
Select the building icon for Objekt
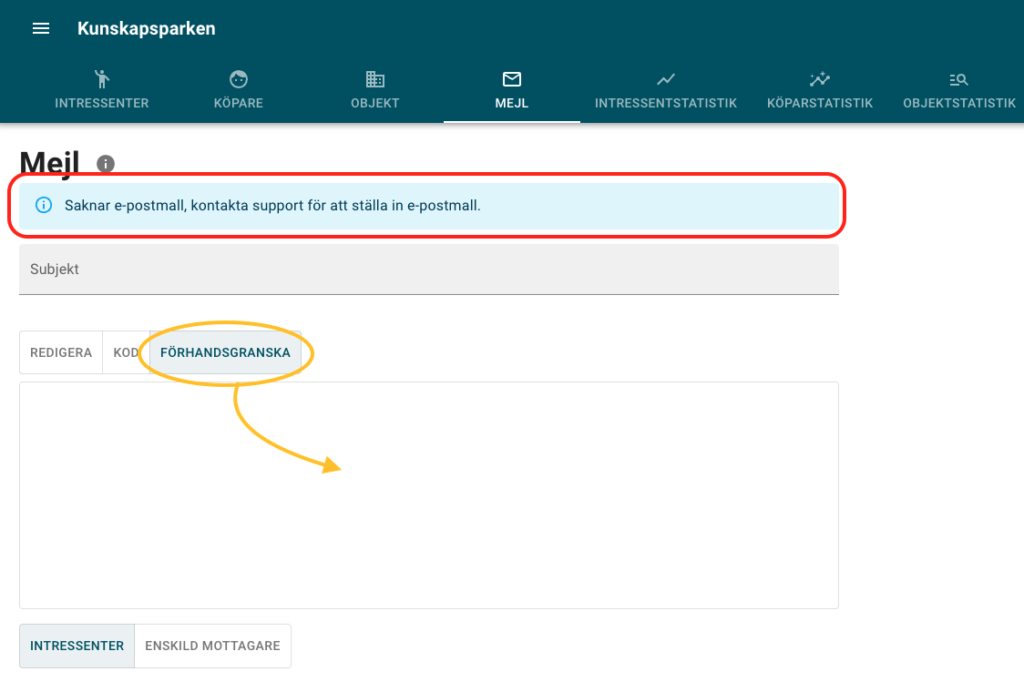tap(375, 80)
